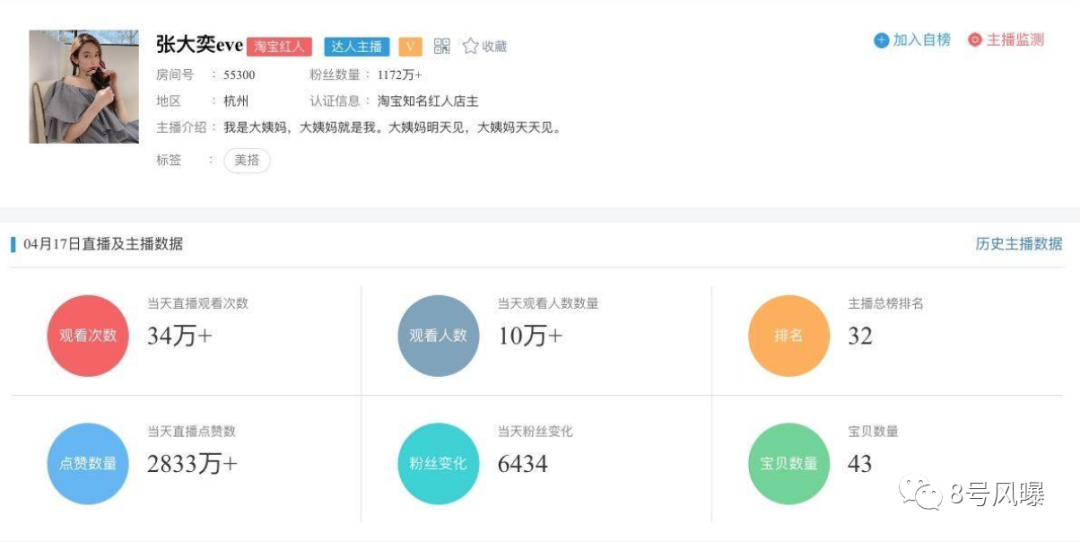Click the label 当天粉丝变化
The width and height of the screenshot is (1080, 542).
(535, 431)
